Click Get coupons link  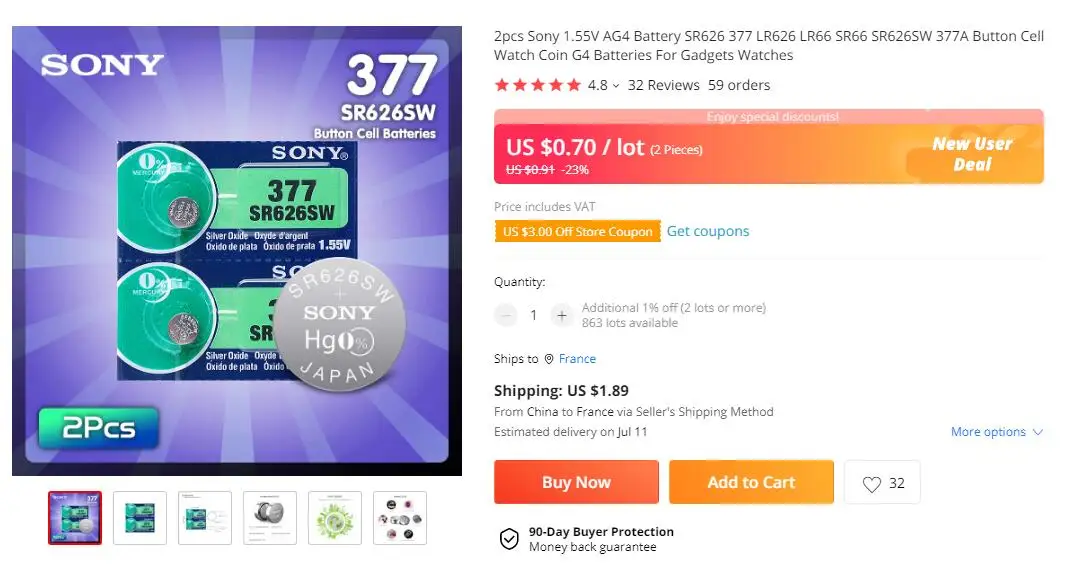click(x=708, y=231)
